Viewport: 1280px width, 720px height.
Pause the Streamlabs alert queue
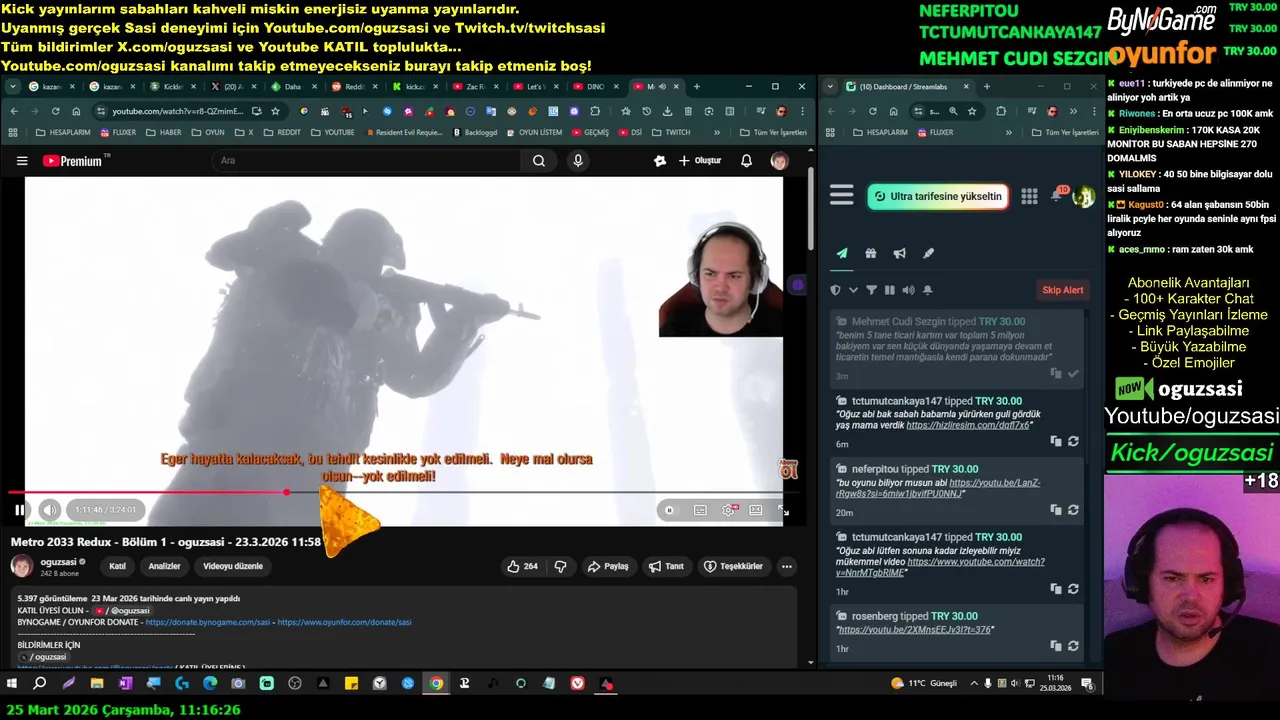(x=890, y=290)
